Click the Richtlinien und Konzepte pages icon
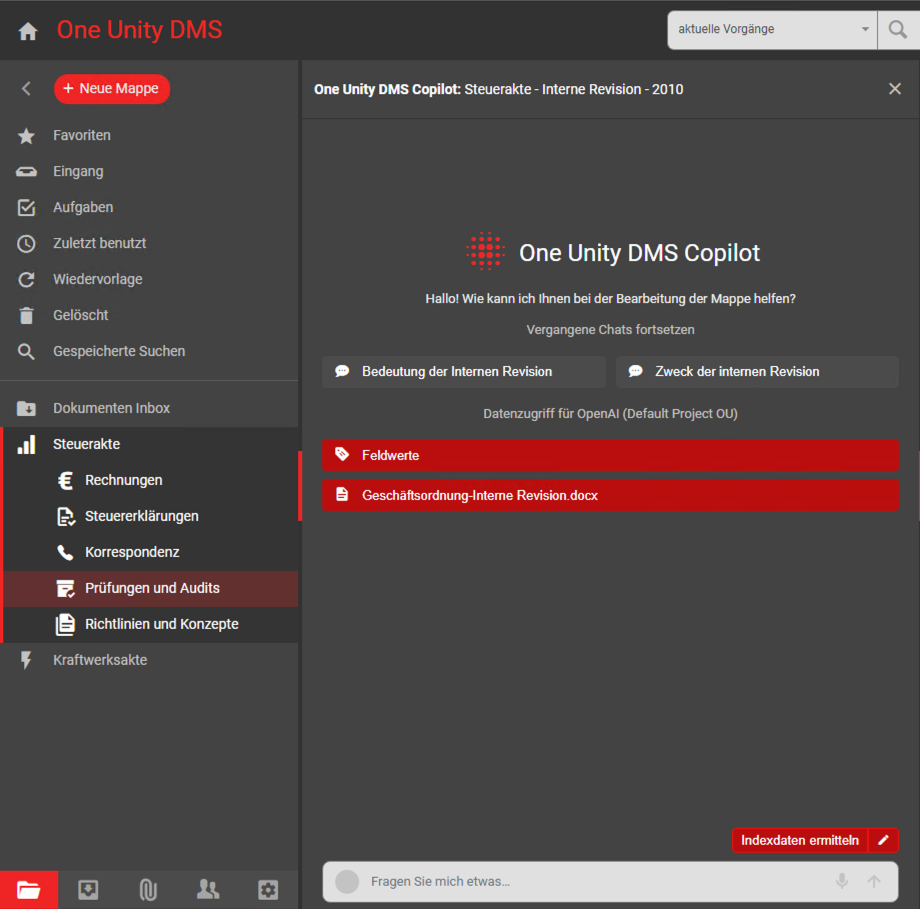Screen dimensions: 920x909 (x=65, y=624)
